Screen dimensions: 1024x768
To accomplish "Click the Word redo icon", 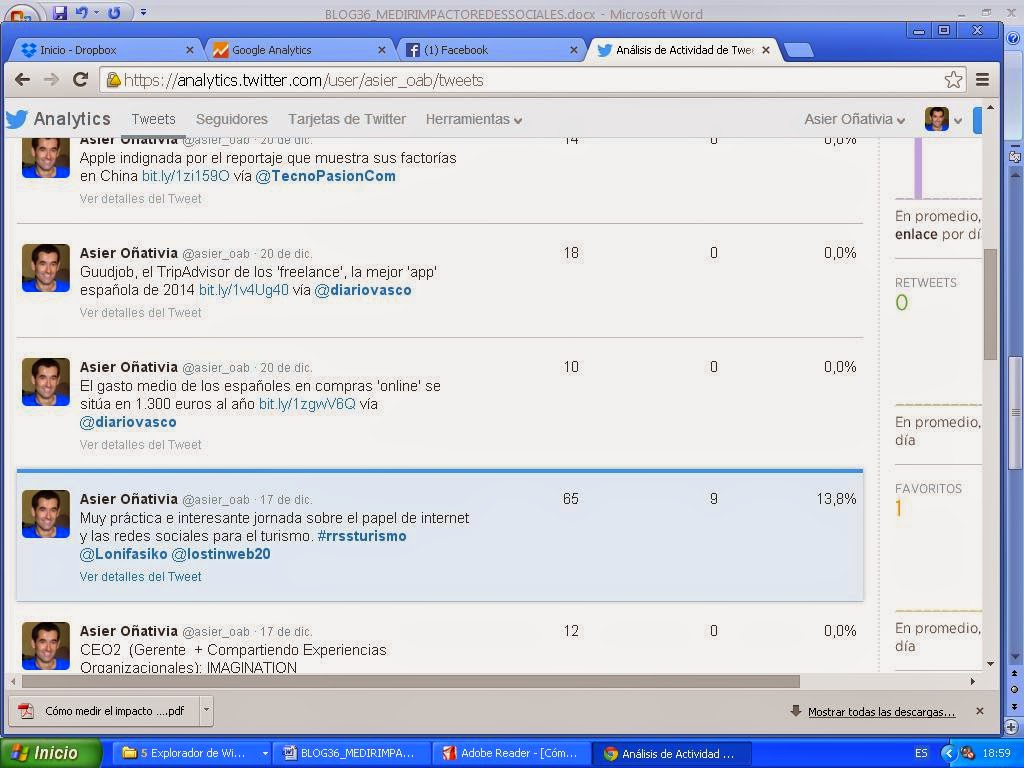I will (114, 12).
